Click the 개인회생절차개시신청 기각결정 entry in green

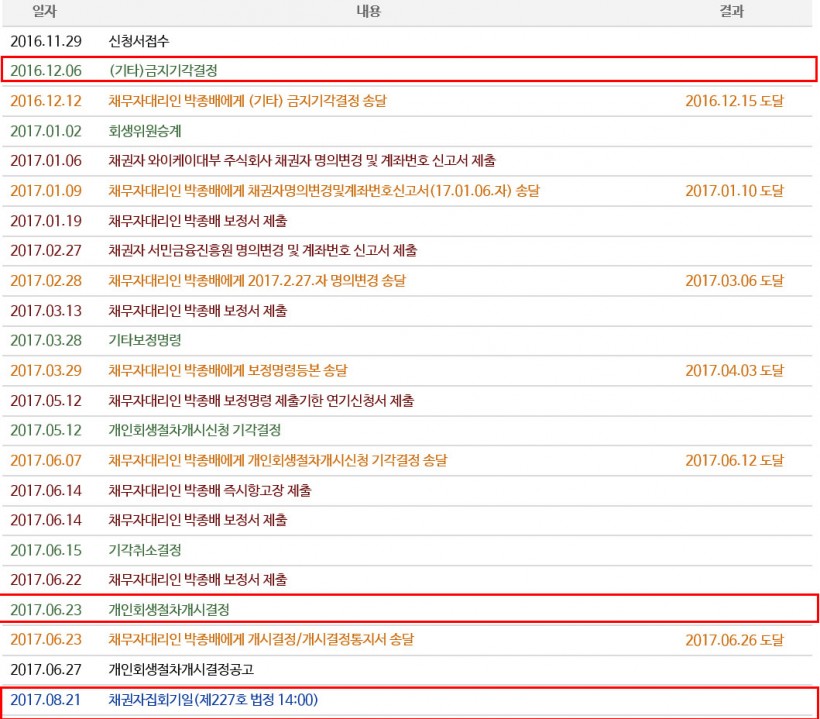[195, 430]
